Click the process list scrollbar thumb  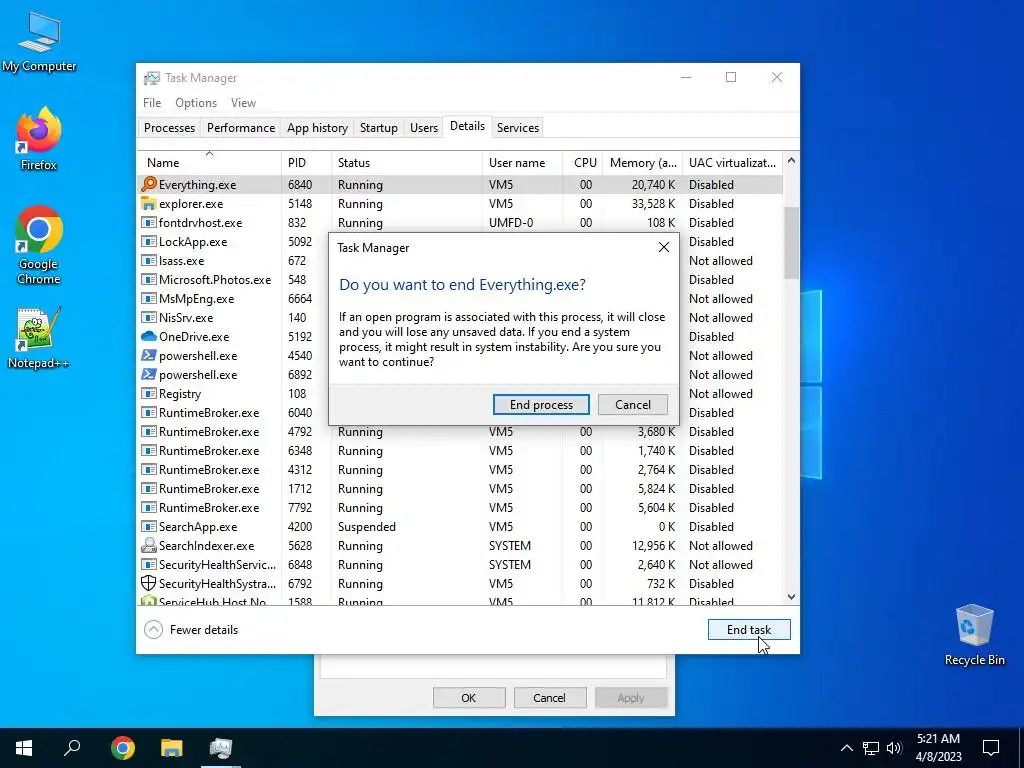pos(792,243)
